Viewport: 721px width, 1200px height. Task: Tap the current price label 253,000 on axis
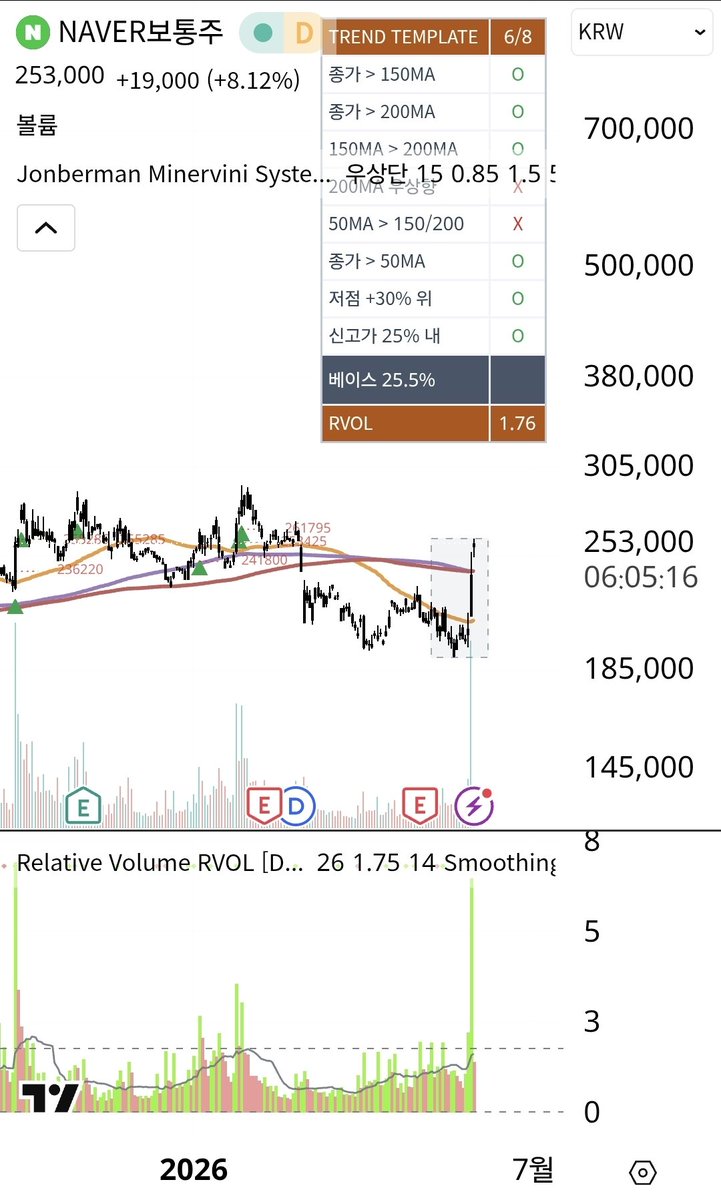pyautogui.click(x=639, y=541)
